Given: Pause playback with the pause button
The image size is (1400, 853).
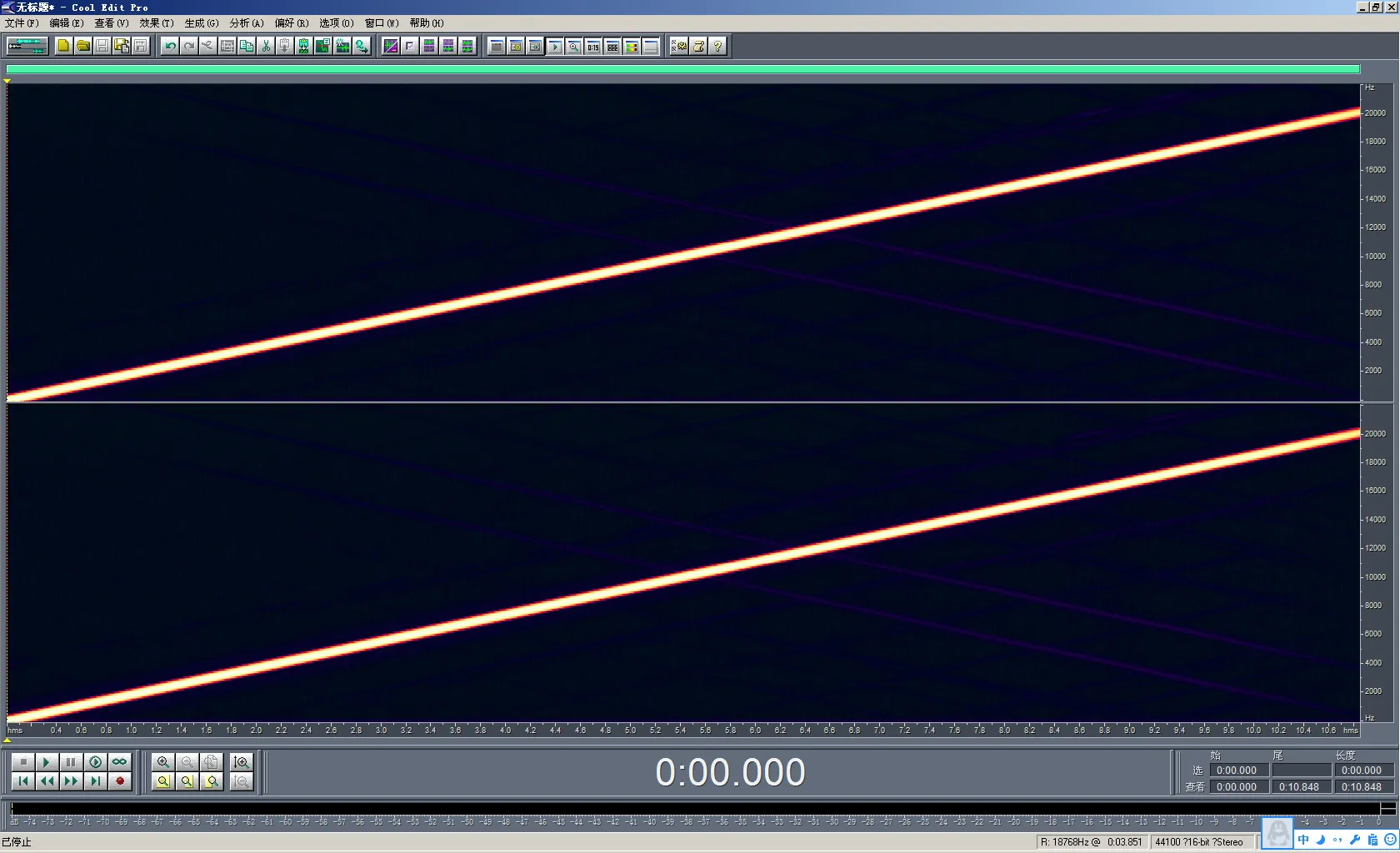Looking at the screenshot, I should coord(71,761).
